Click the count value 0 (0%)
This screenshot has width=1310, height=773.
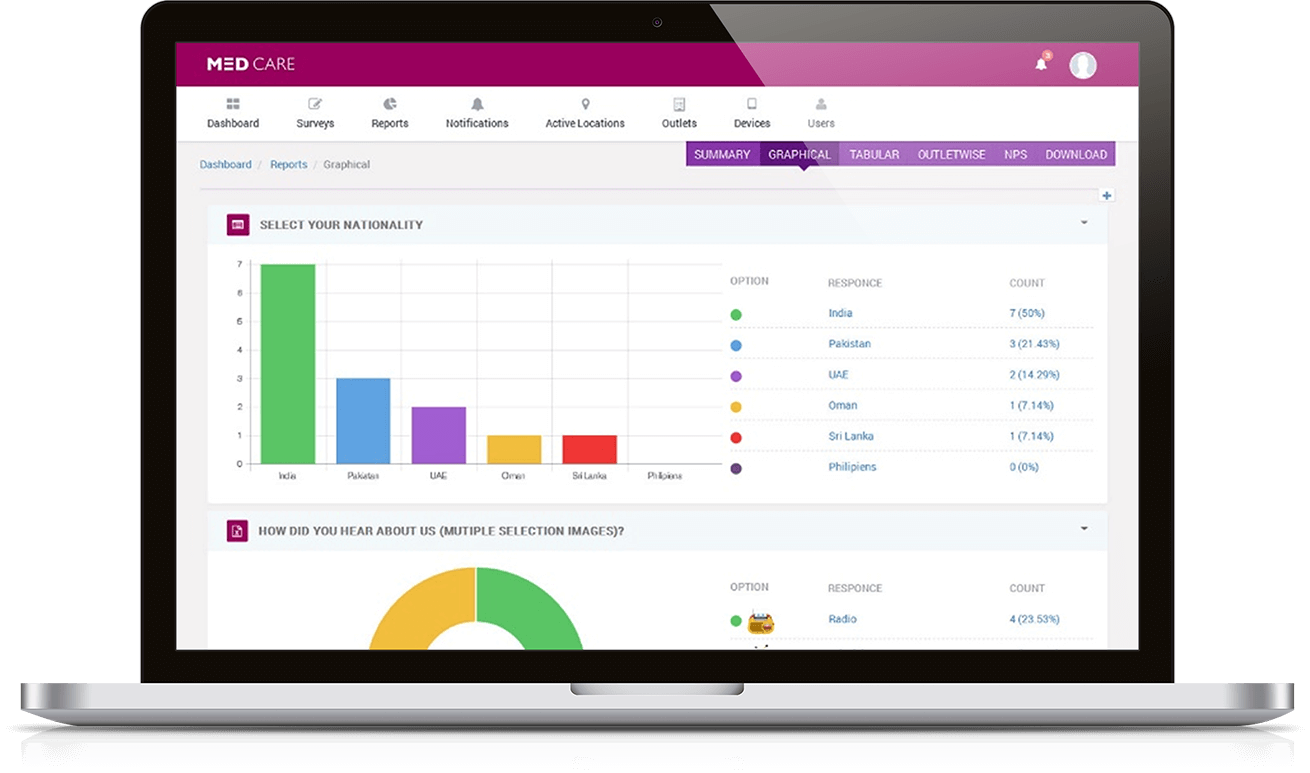1024,467
